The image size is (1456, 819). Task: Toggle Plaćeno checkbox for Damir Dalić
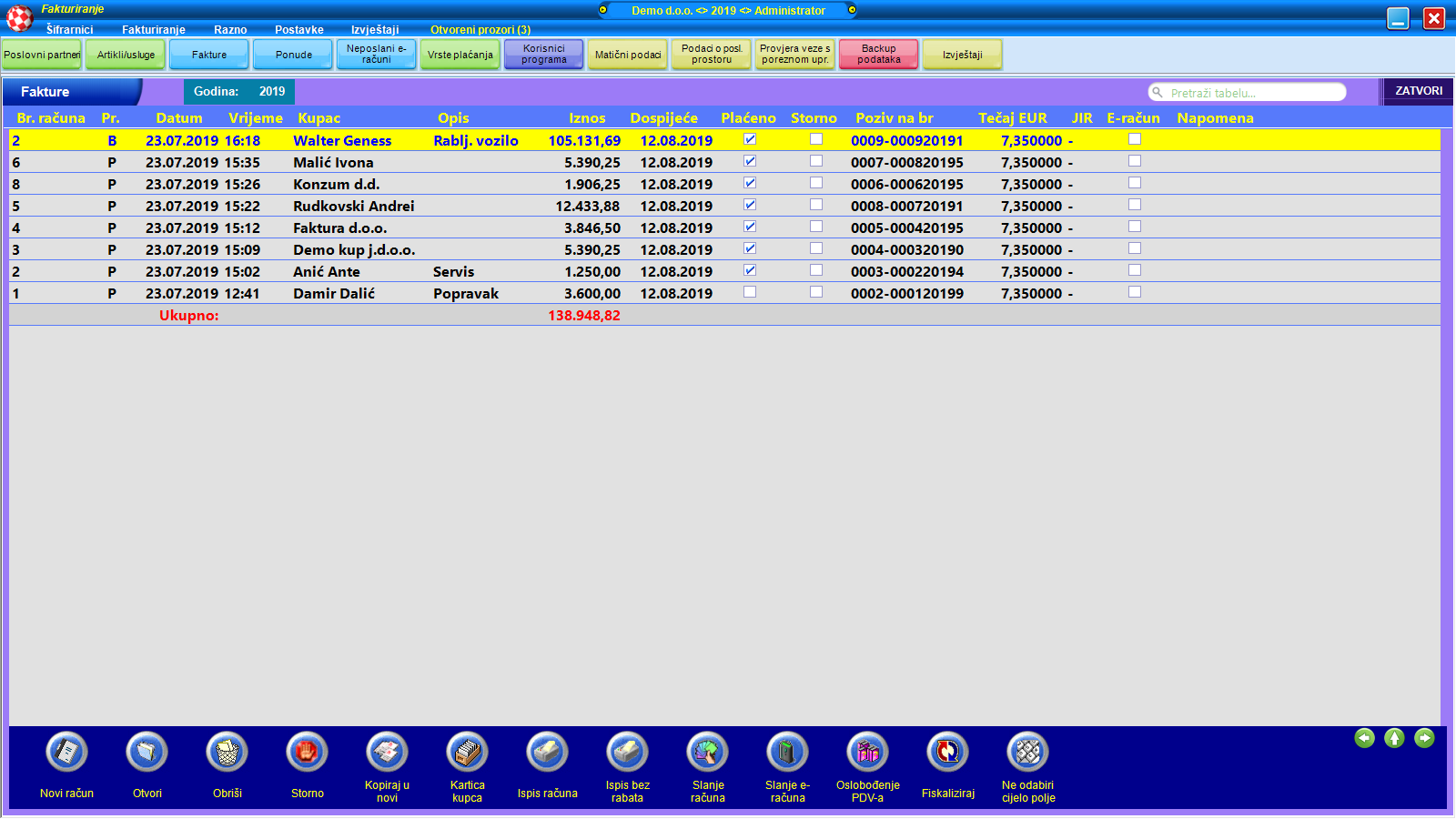[750, 292]
